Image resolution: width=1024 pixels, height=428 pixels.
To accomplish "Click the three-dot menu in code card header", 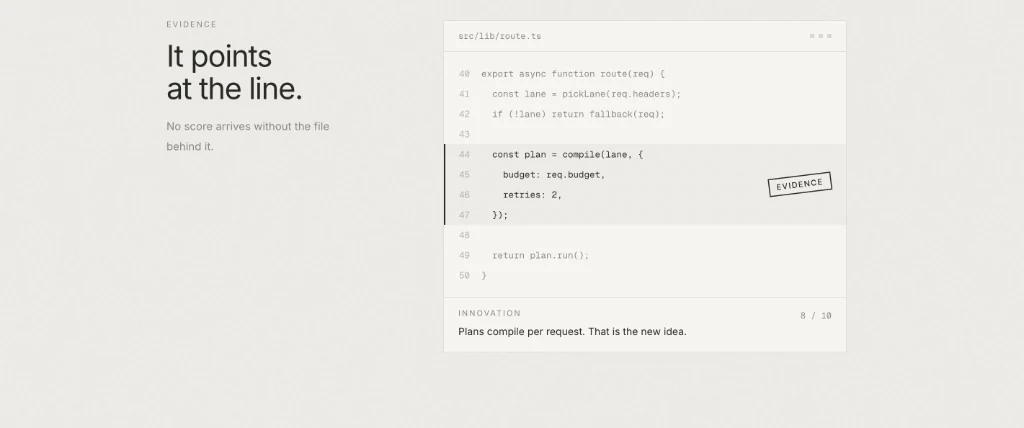I will coord(820,36).
